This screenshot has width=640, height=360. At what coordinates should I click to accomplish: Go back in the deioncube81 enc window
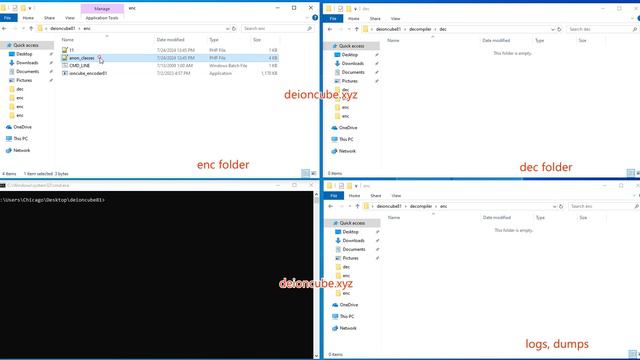click(4, 29)
